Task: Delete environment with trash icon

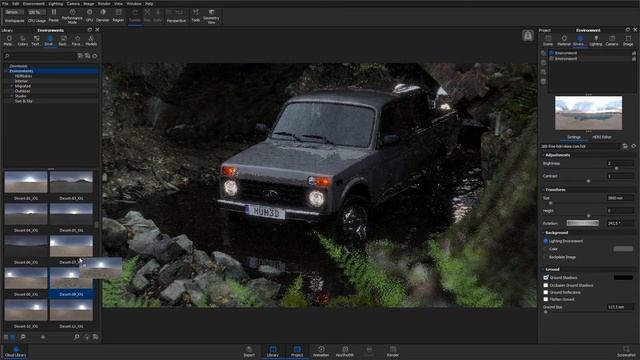Action: point(543,81)
